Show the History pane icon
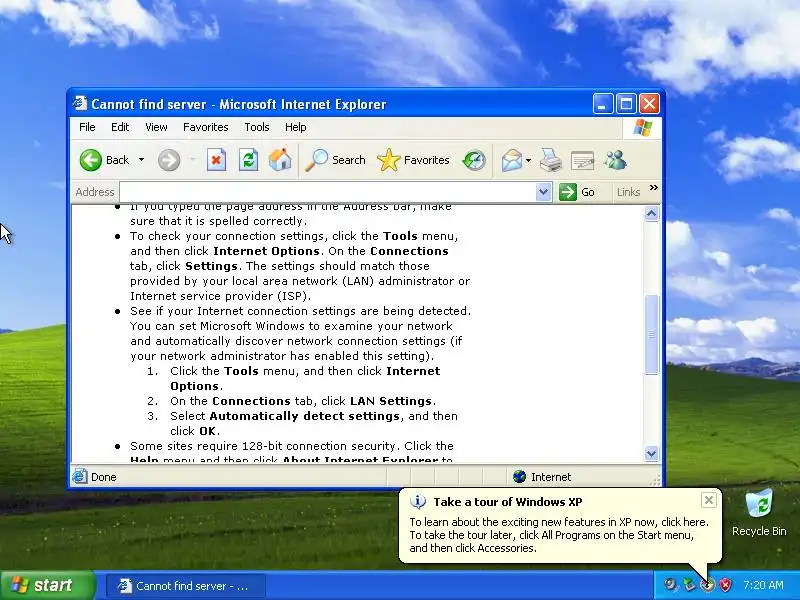Viewport: 800px width, 600px height. 474,160
